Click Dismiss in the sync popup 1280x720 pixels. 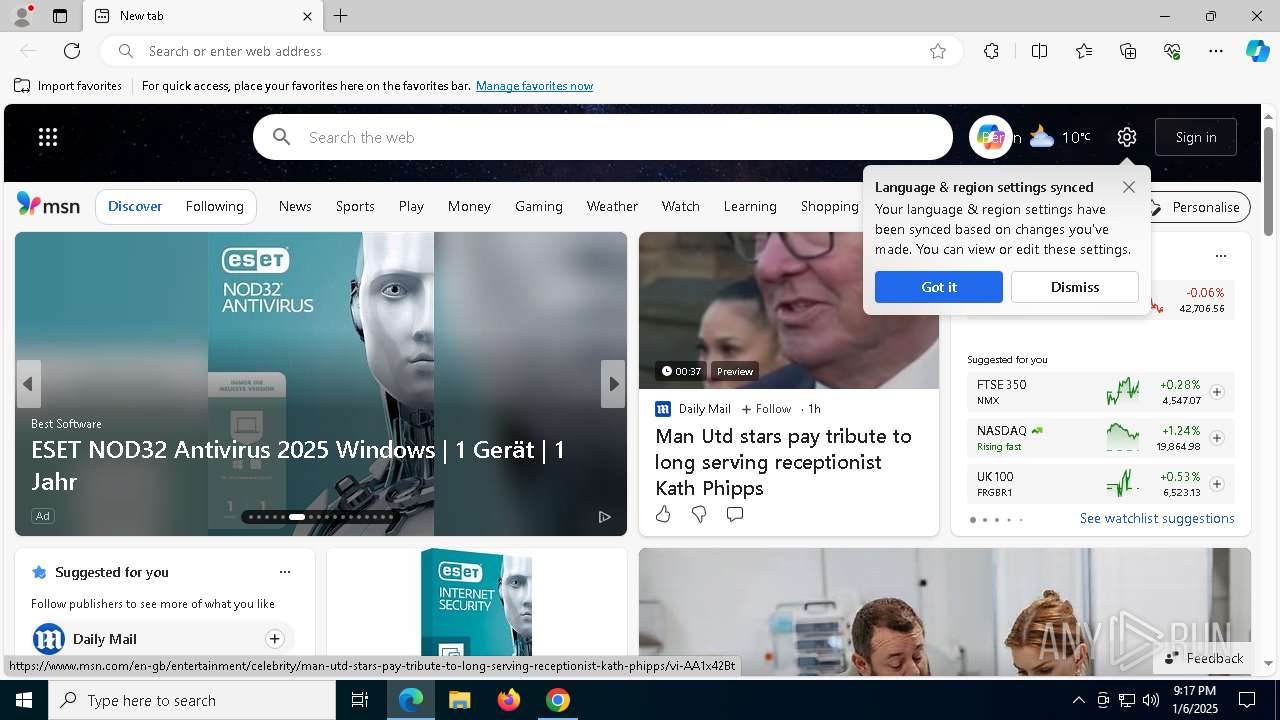point(1075,287)
